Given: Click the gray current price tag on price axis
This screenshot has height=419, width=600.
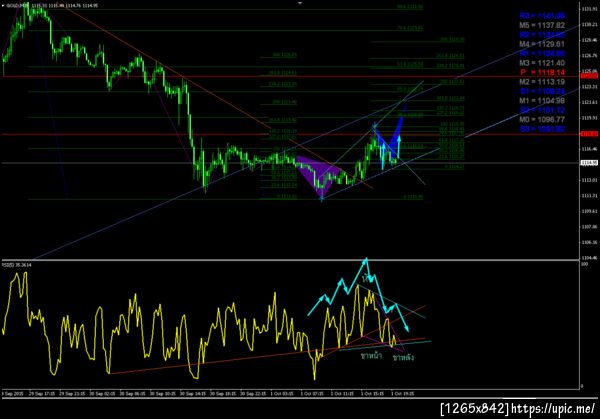Looking at the screenshot, I should [589, 163].
